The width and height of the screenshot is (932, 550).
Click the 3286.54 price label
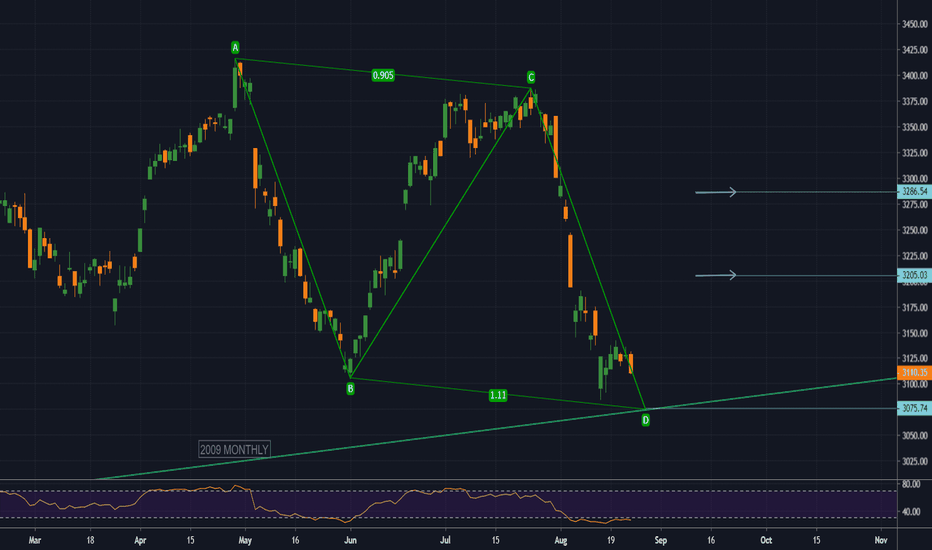click(914, 191)
